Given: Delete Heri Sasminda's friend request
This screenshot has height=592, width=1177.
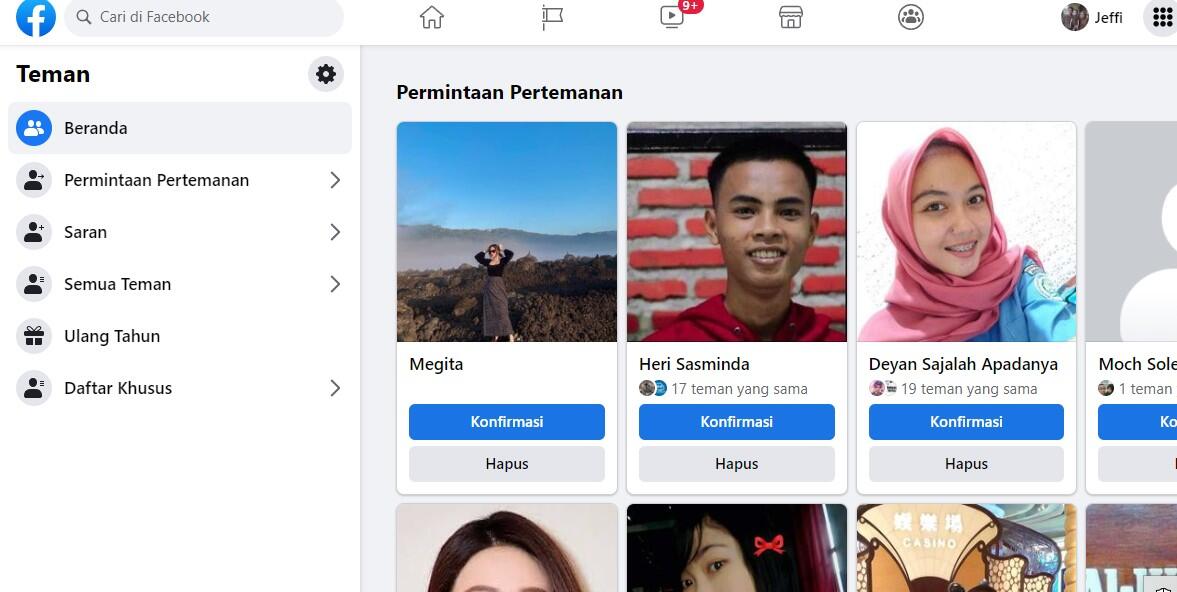Looking at the screenshot, I should point(736,464).
